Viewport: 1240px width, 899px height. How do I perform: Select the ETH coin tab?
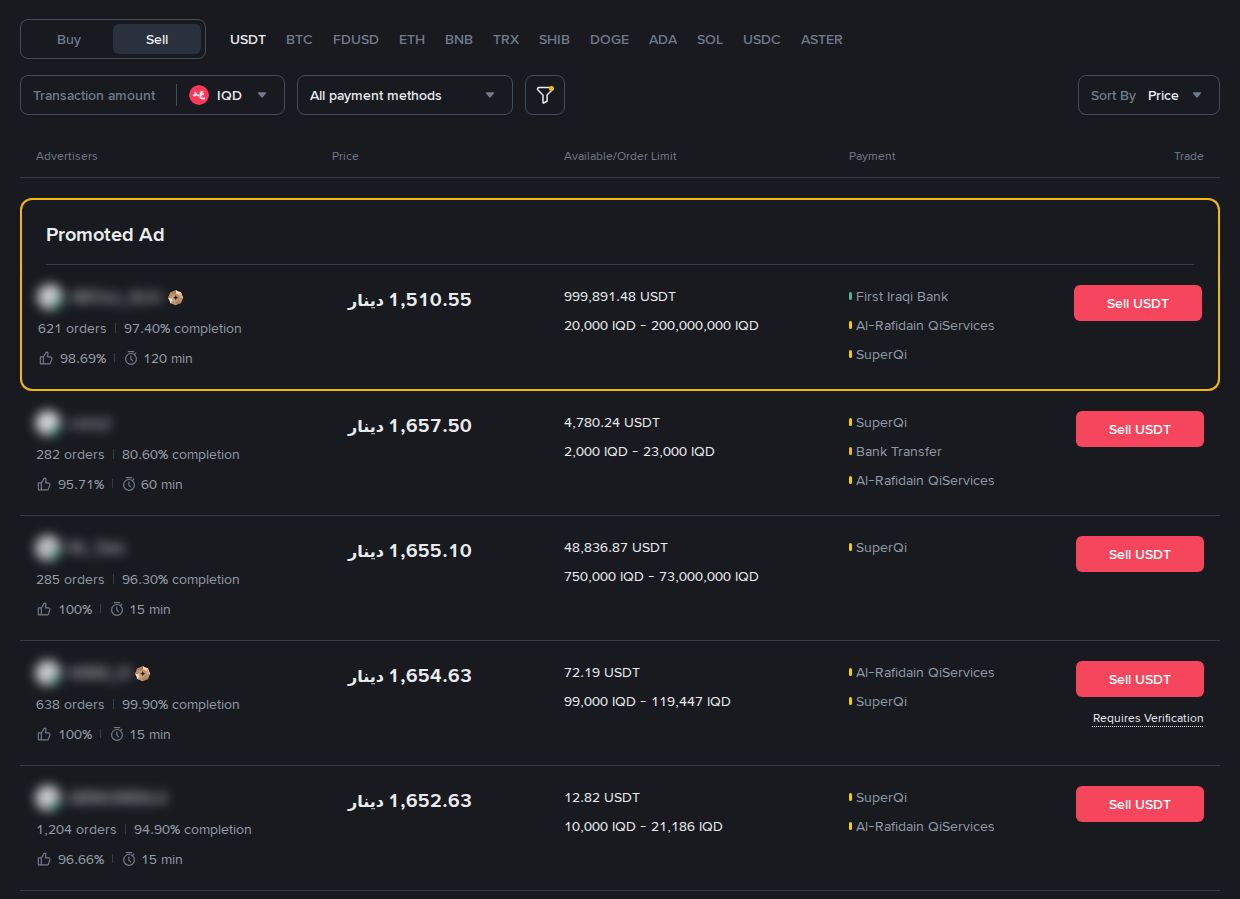412,39
